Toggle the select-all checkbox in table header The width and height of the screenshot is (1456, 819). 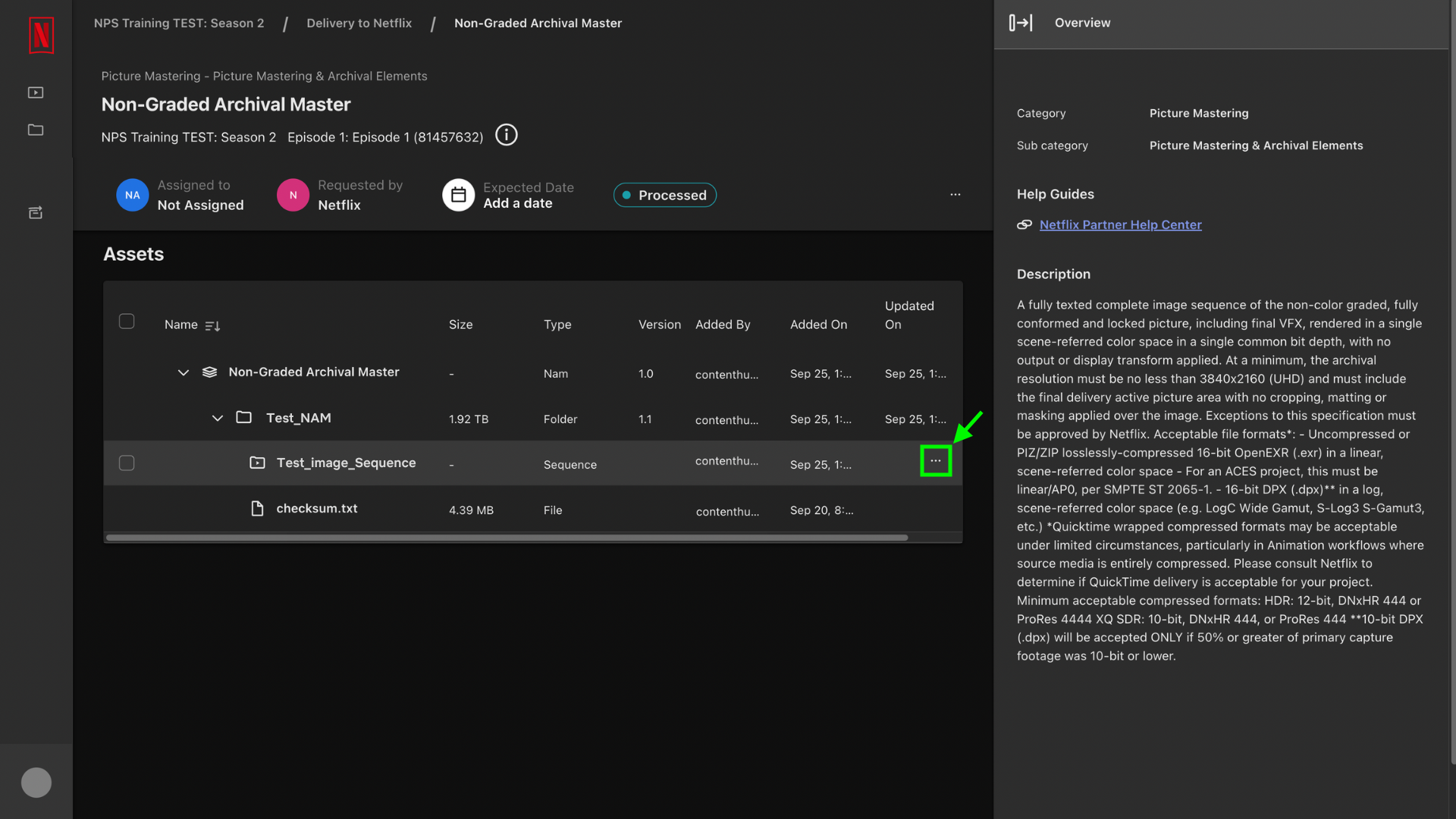point(127,322)
